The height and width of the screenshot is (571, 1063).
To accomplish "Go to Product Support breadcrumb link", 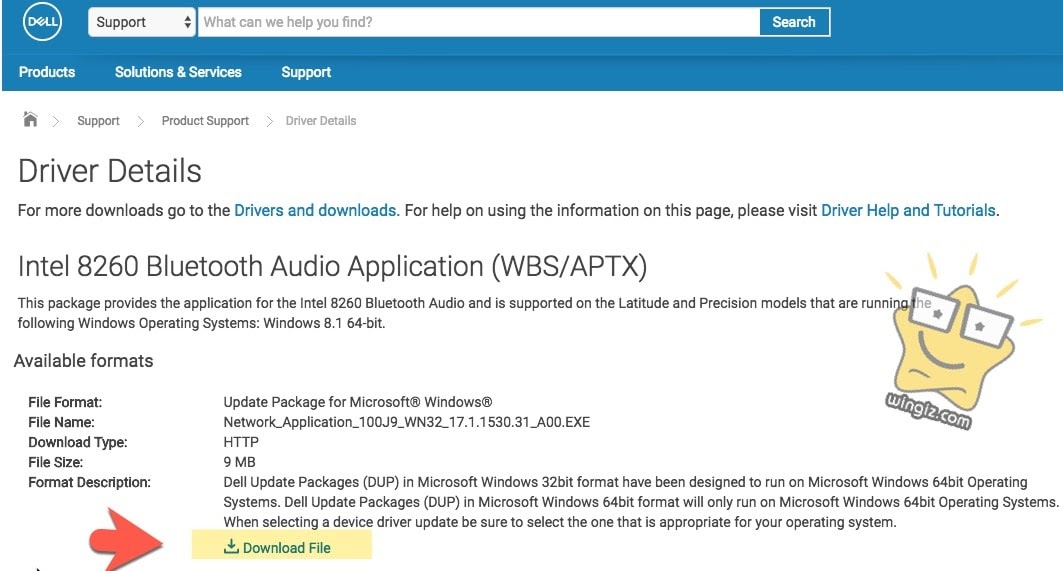I will pyautogui.click(x=205, y=121).
